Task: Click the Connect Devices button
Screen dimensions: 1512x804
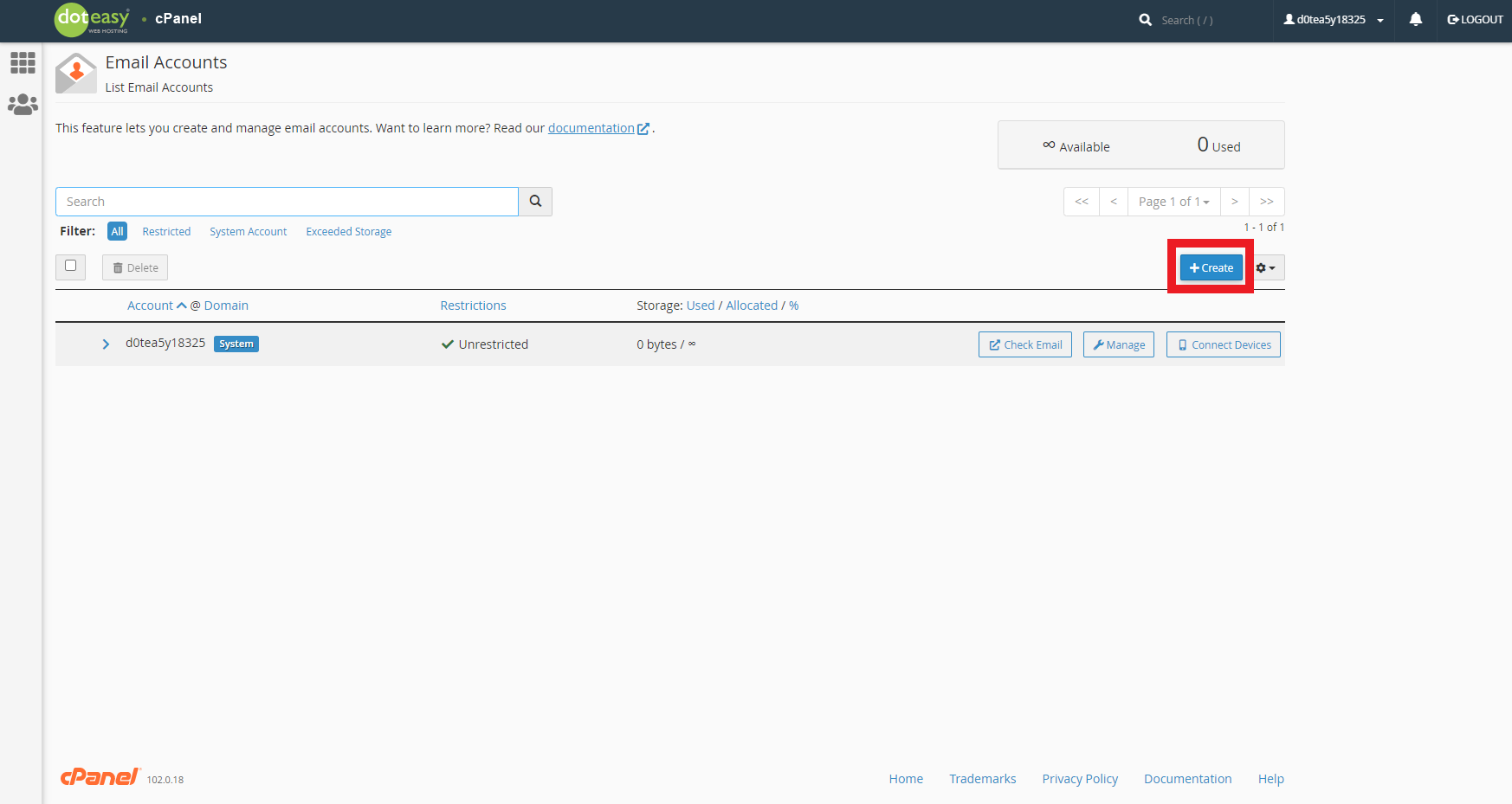Action: (x=1224, y=344)
